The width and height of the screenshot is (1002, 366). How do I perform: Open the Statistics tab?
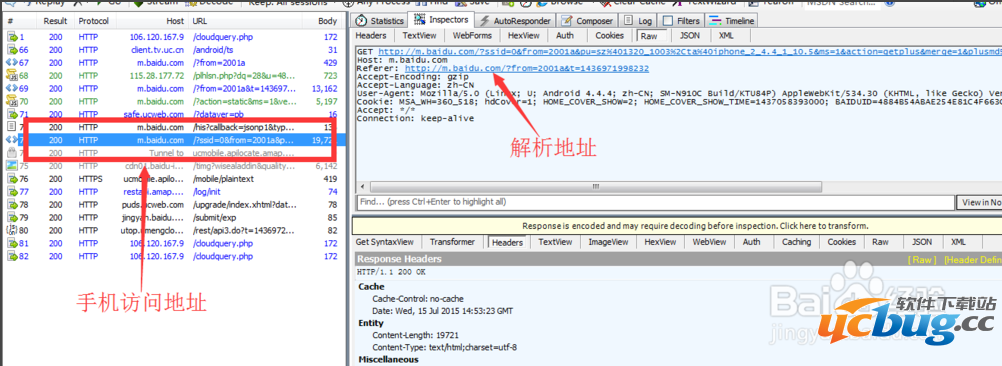coord(380,20)
